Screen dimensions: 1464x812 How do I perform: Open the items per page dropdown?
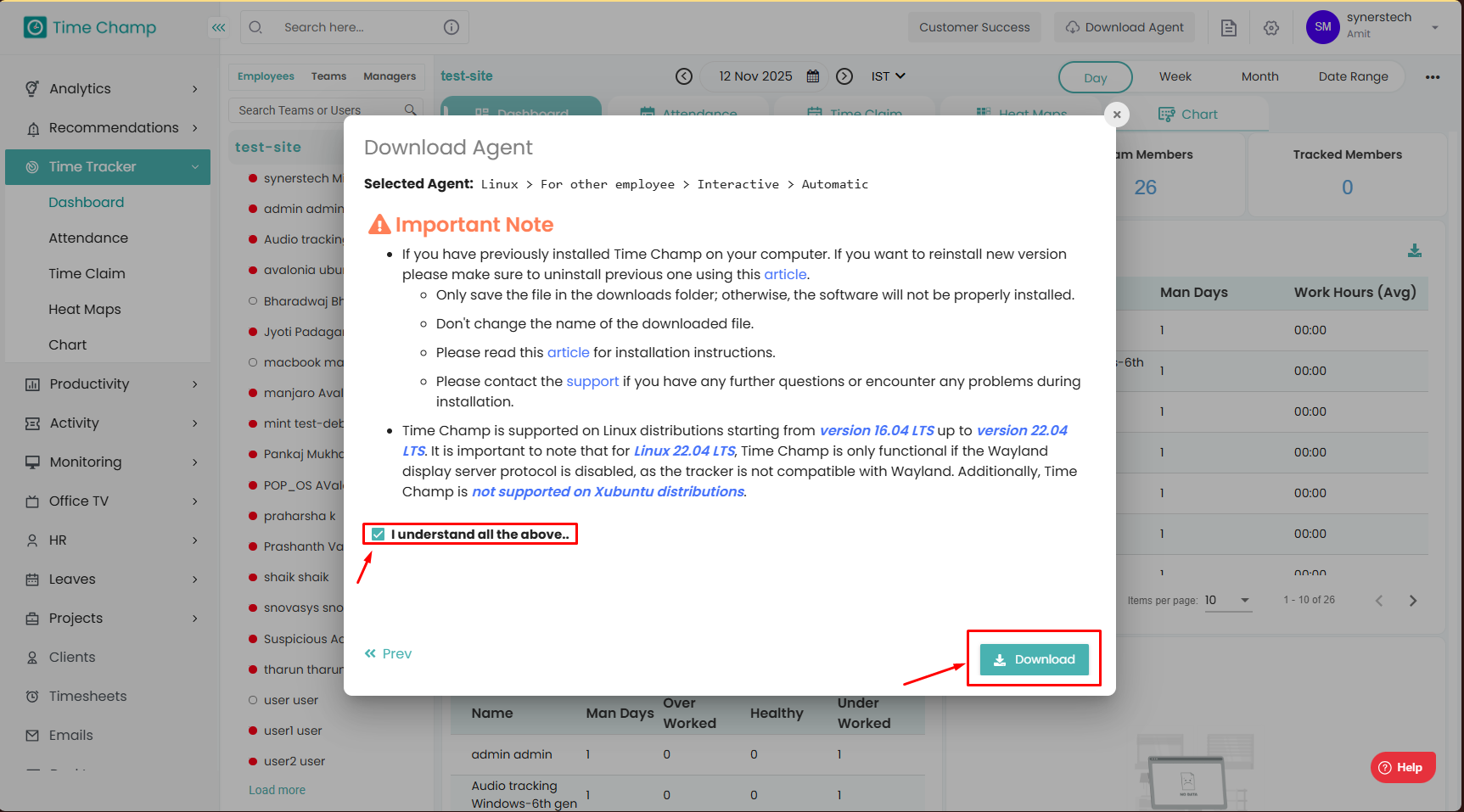(x=1228, y=601)
